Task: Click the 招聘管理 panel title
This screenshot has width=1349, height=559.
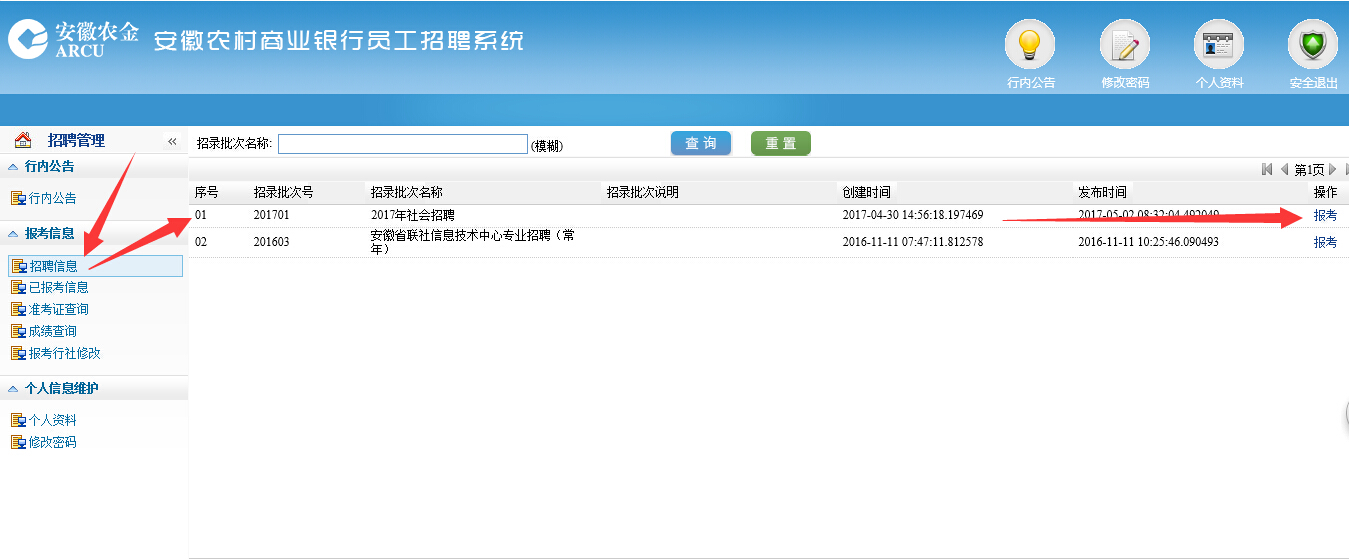Action: pos(76,141)
